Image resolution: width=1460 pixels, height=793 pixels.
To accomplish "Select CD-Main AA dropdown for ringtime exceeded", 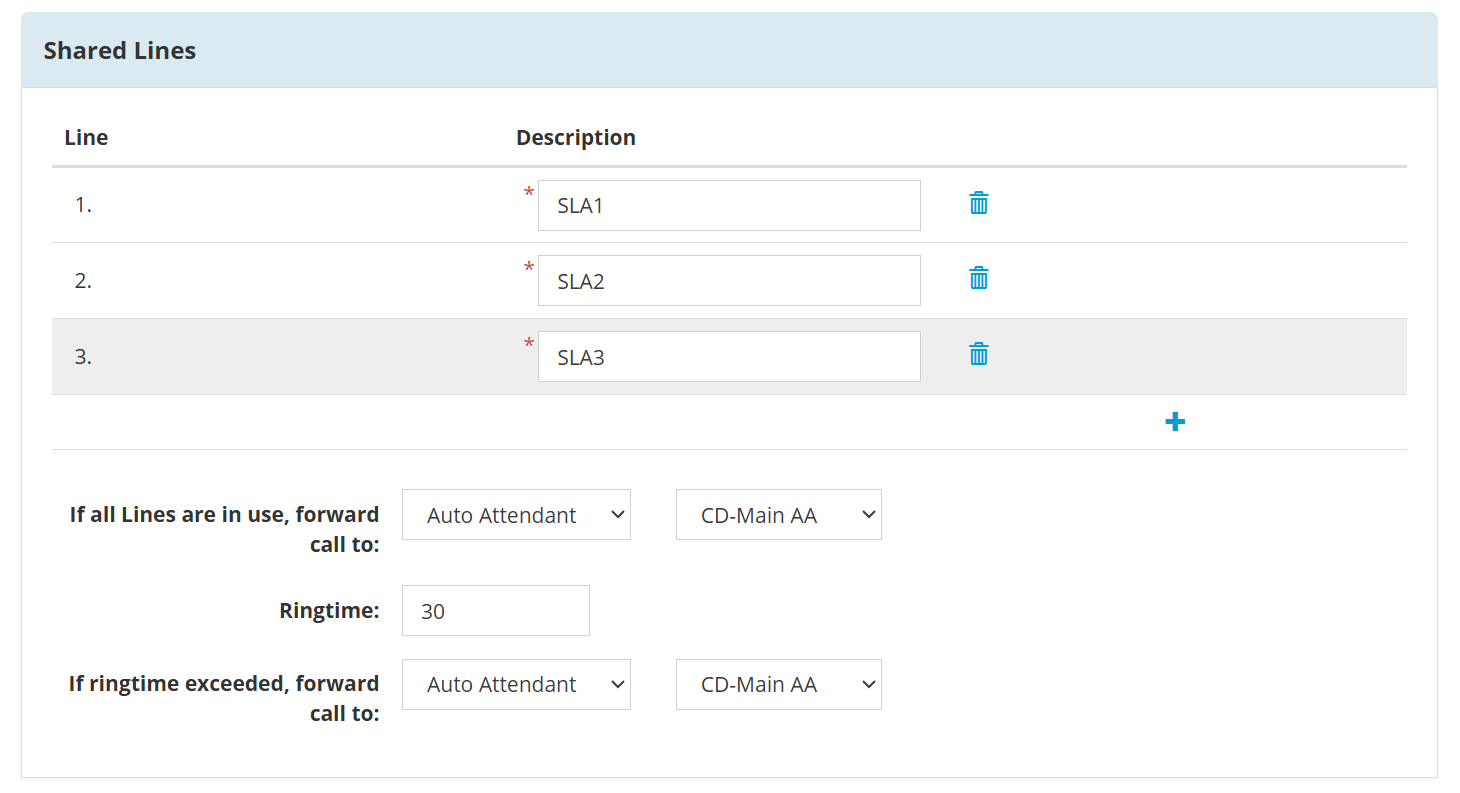I will pyautogui.click(x=779, y=684).
